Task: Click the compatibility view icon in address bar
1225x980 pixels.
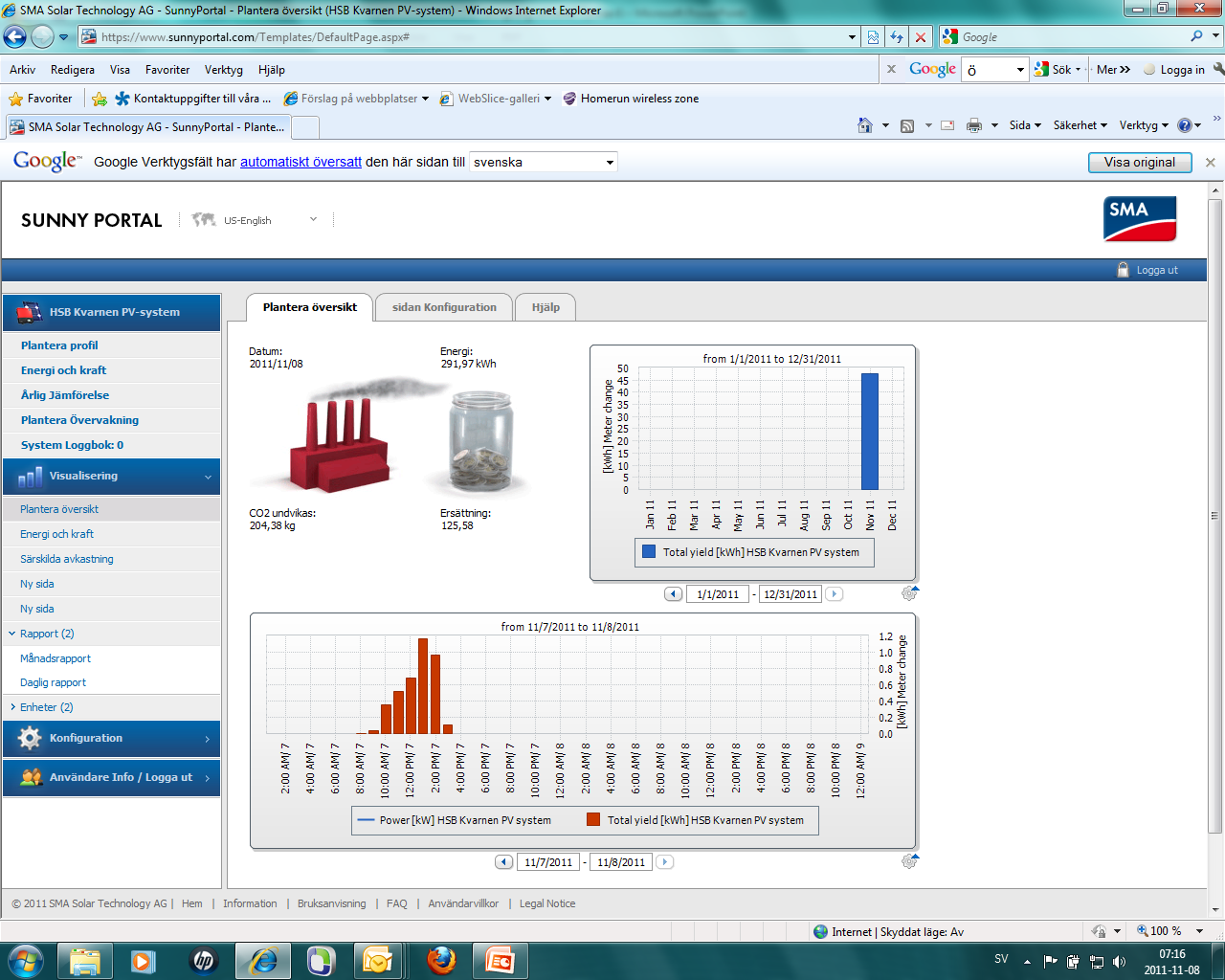Action: pos(873,37)
